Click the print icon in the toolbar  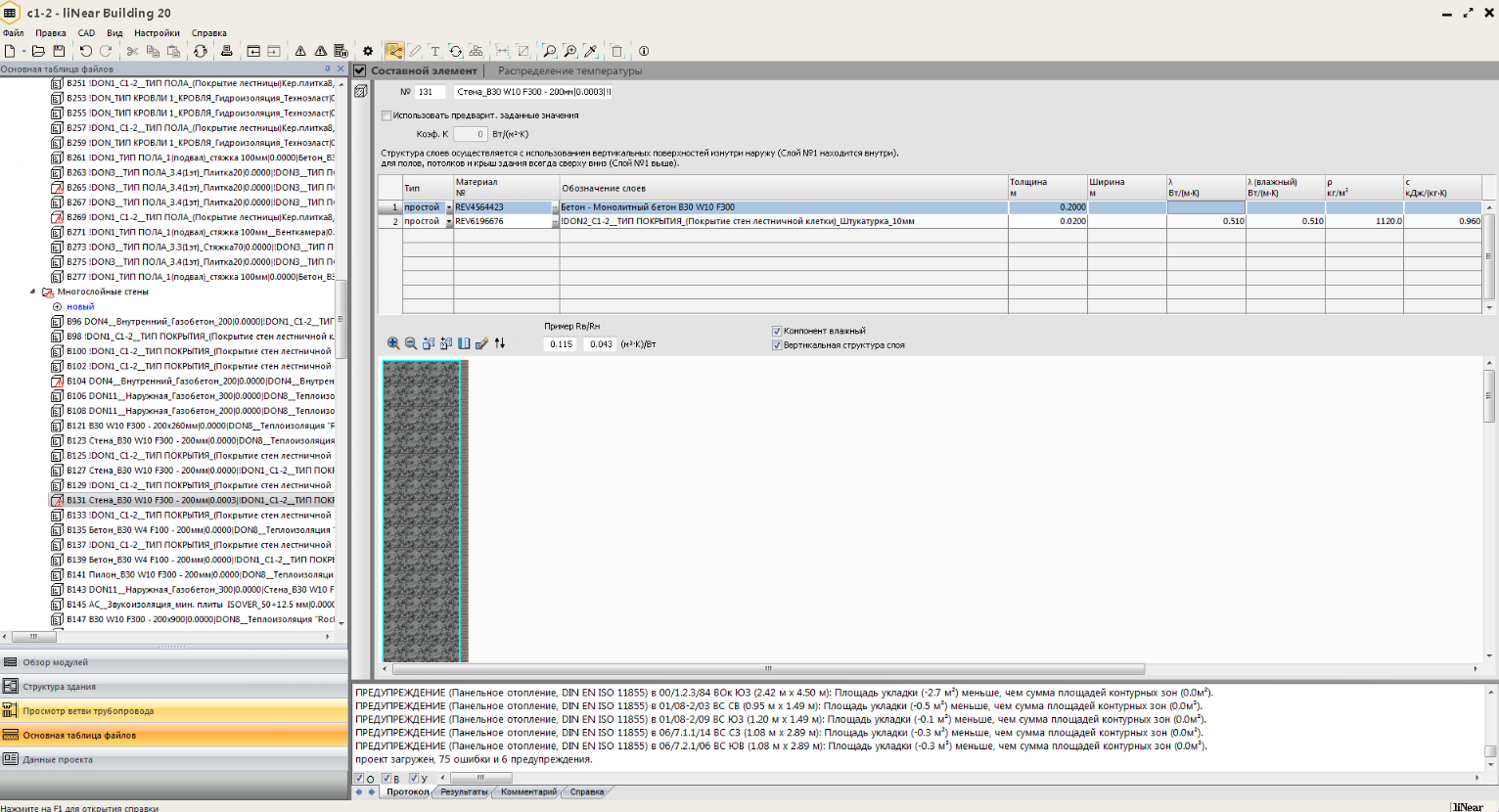pyautogui.click(x=226, y=51)
